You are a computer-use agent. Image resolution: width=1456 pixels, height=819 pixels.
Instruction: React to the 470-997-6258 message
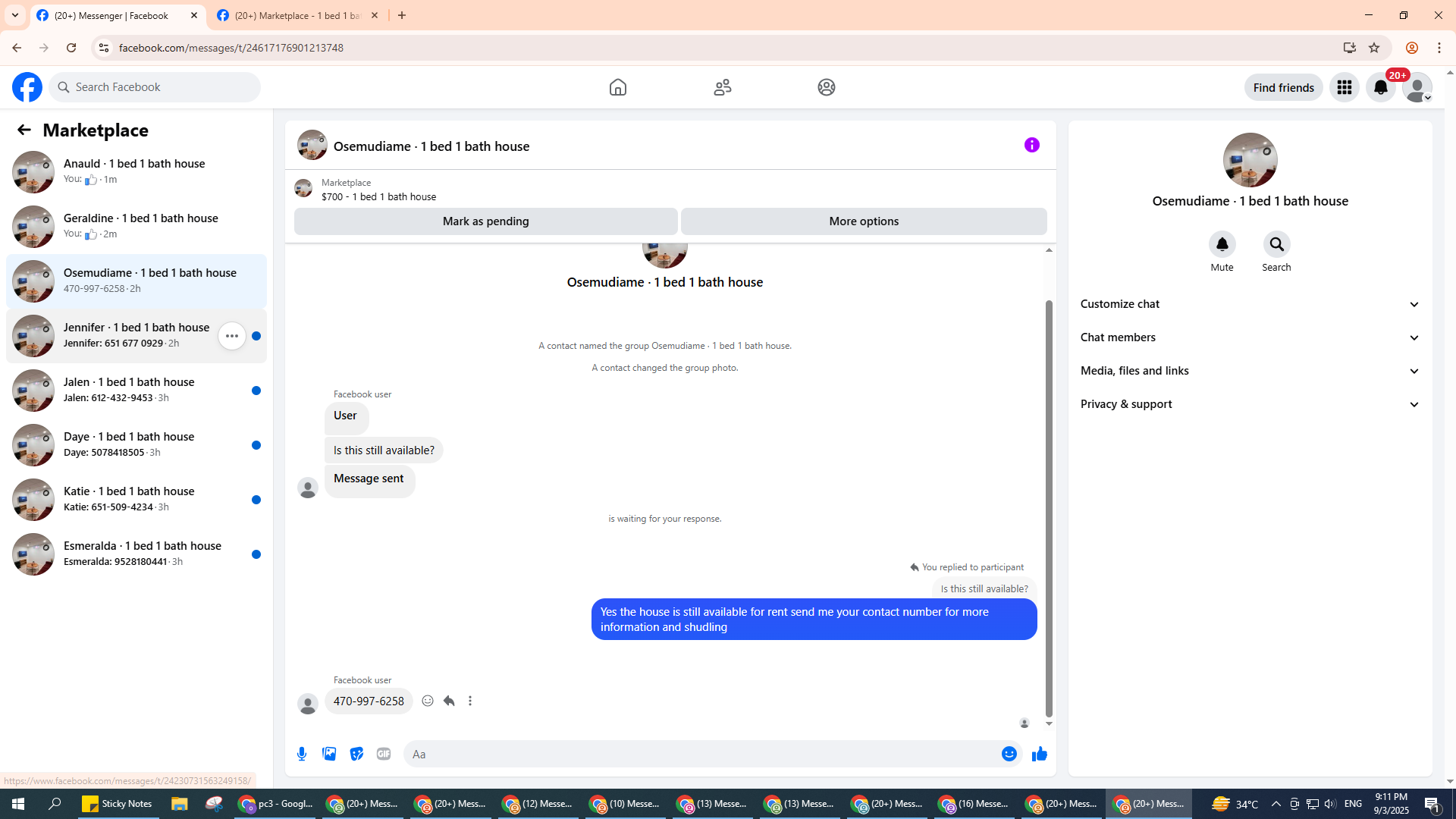click(x=428, y=701)
